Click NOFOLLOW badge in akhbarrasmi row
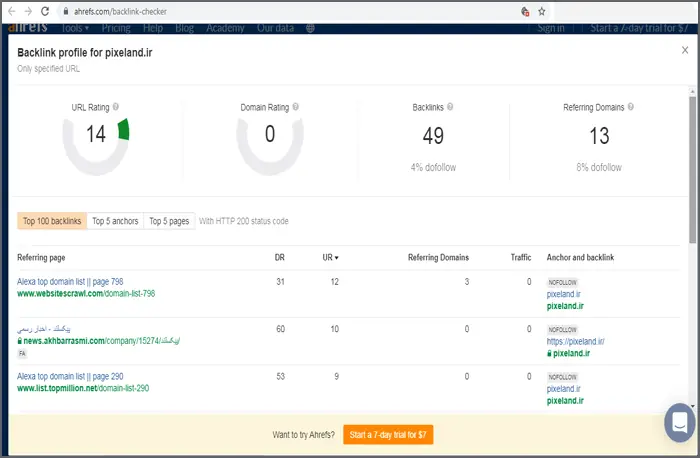700x458 pixels. click(562, 330)
